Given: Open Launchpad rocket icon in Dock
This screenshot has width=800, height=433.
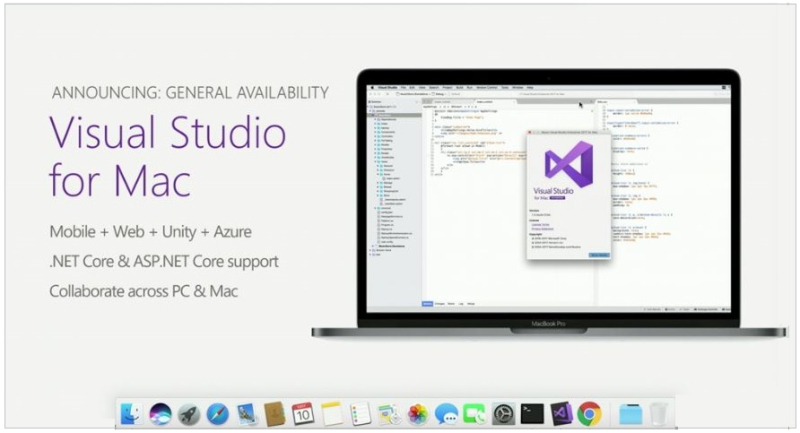Looking at the screenshot, I should click(189, 414).
